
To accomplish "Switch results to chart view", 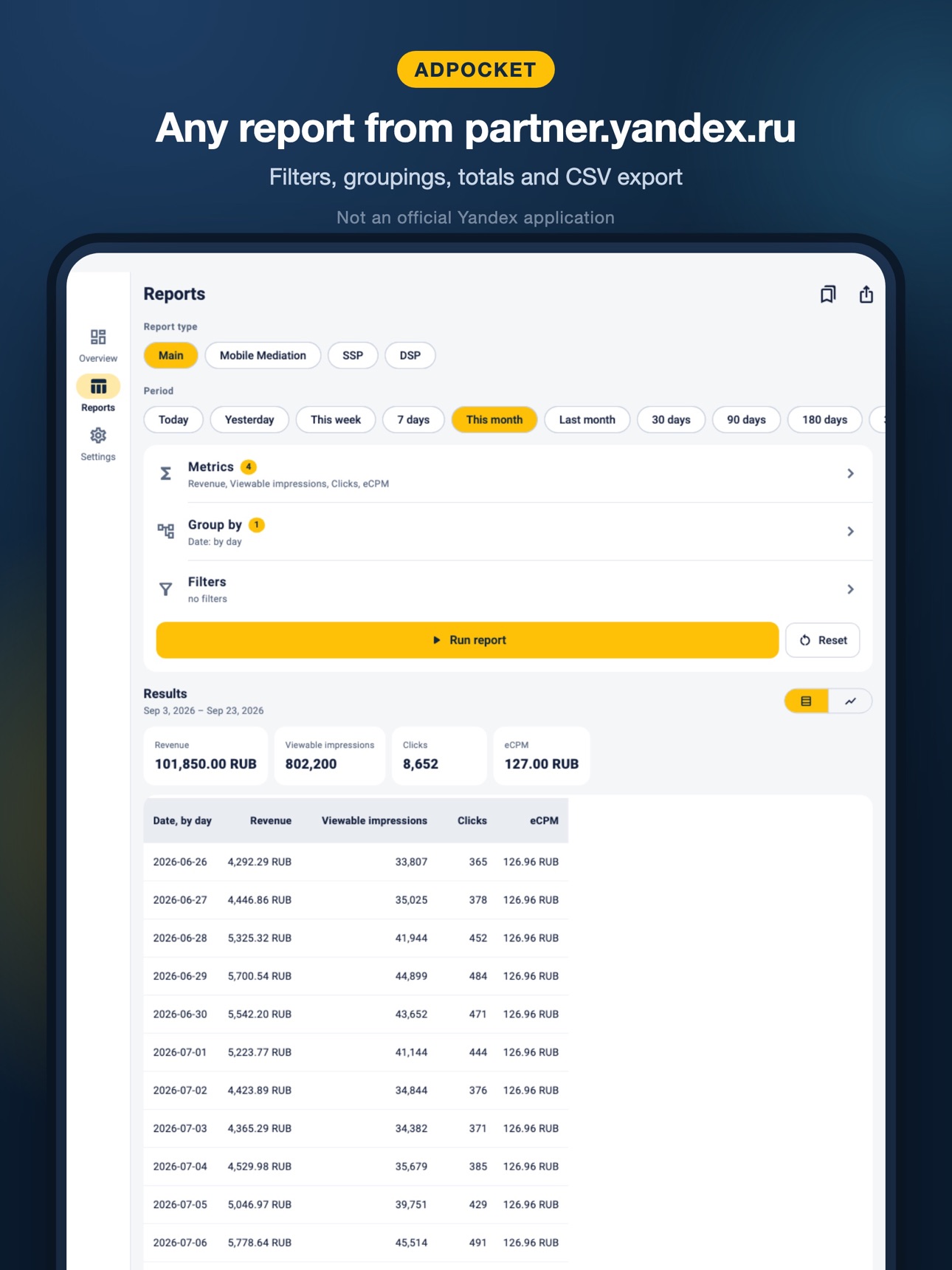I will [x=850, y=701].
